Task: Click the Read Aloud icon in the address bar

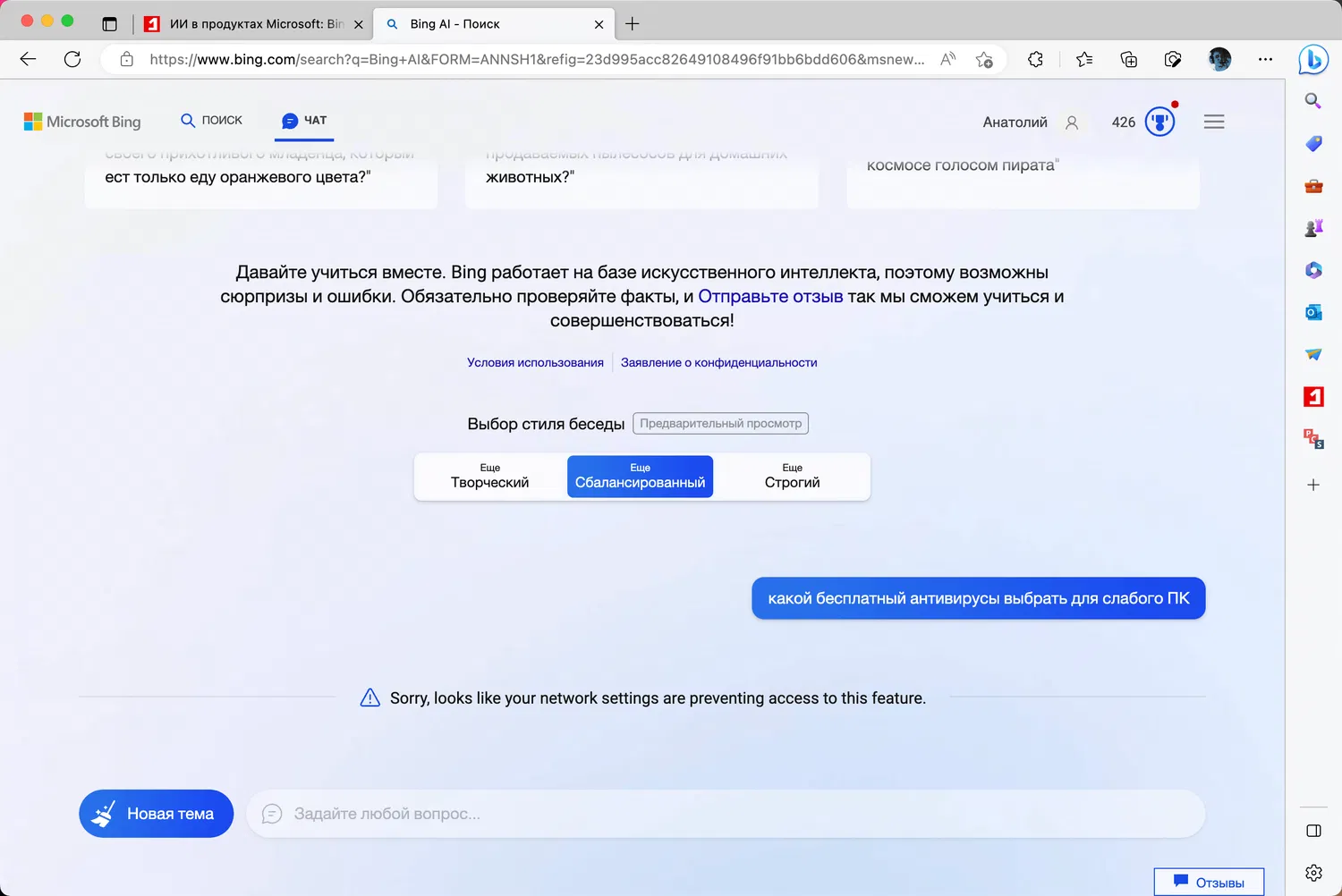Action: tap(947, 59)
